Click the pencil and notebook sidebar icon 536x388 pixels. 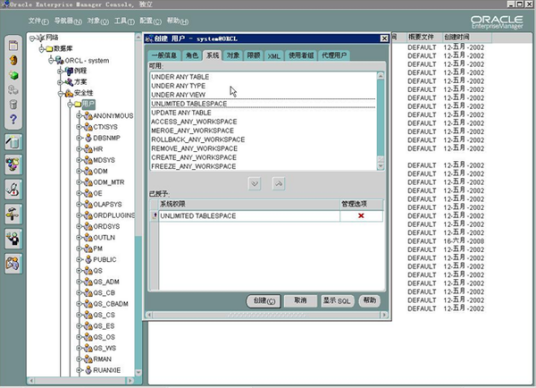(x=13, y=142)
